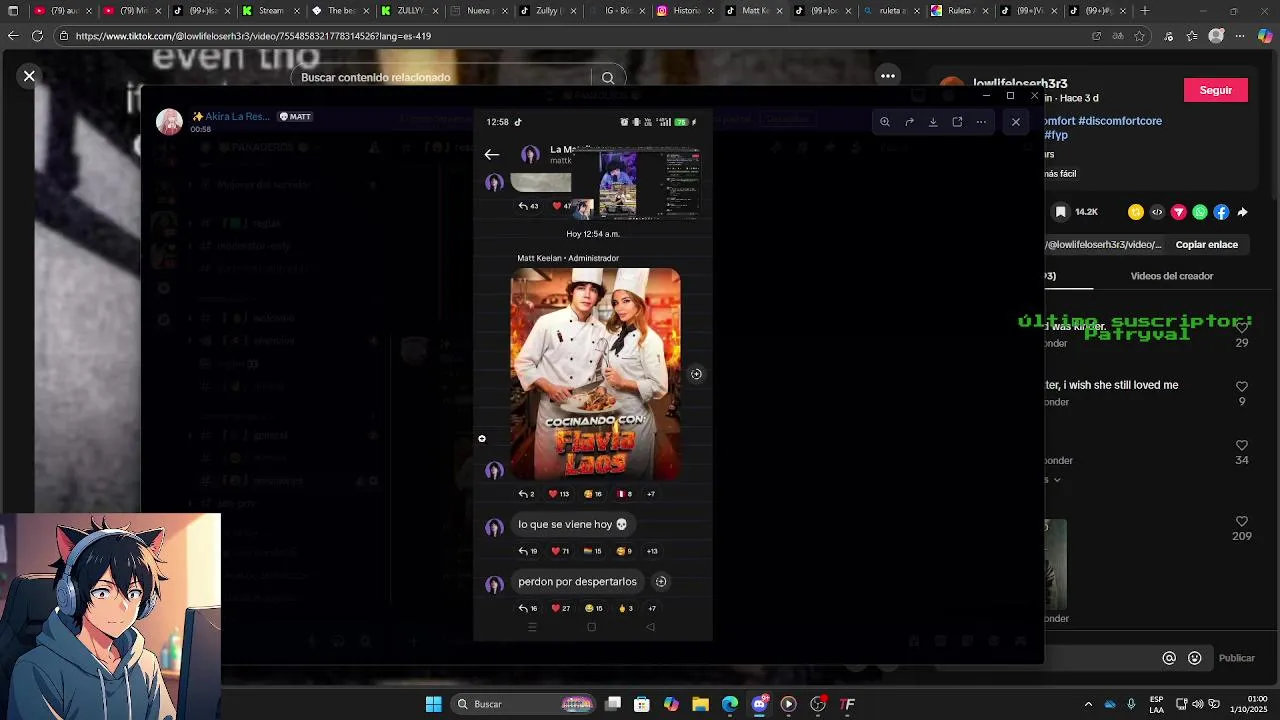Zoom the image in Discord viewer toolbar
The width and height of the screenshot is (1280, 720).
[x=885, y=122]
